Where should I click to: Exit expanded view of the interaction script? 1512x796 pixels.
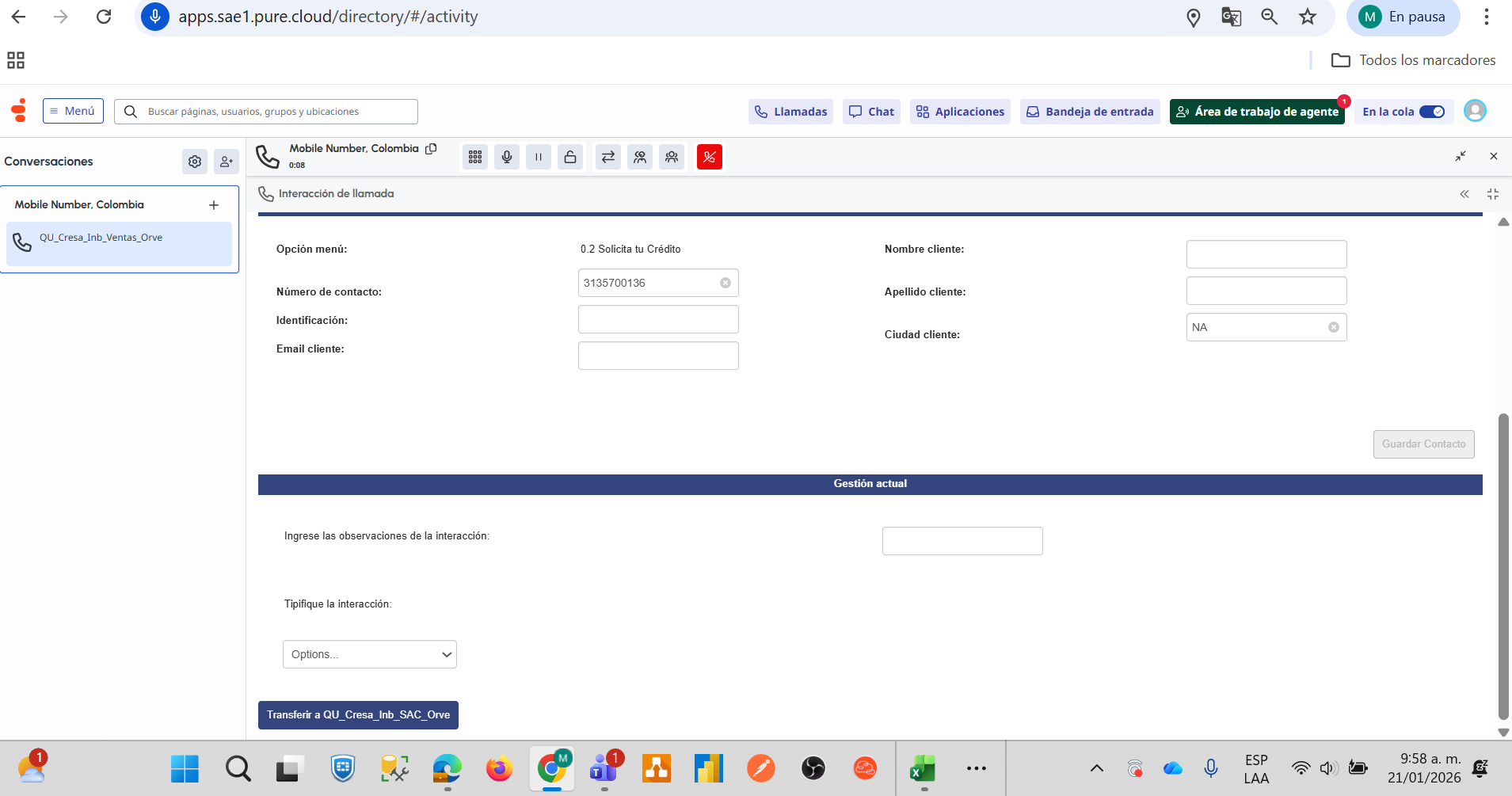1493,194
